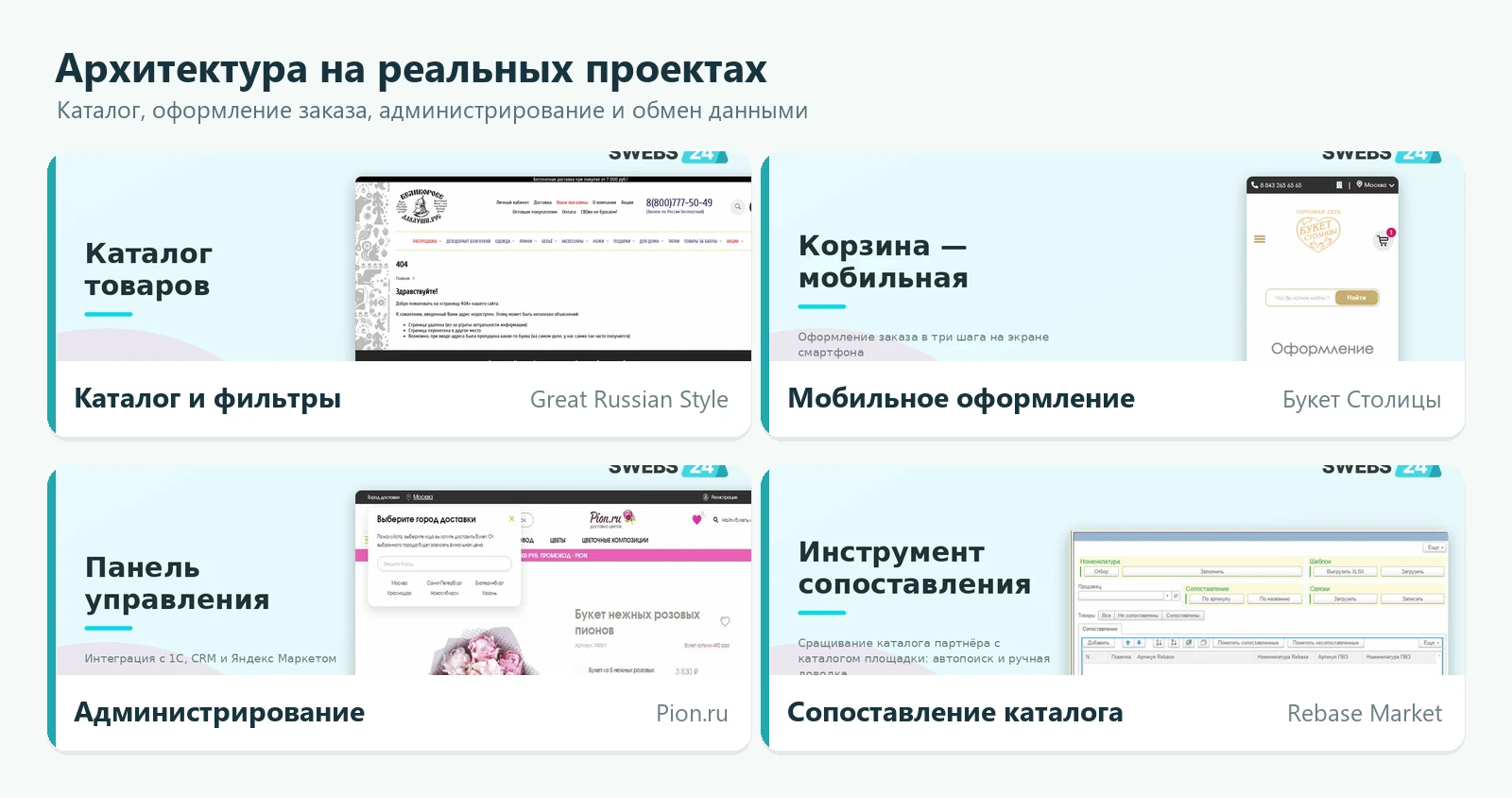This screenshot has height=798, width=1512.
Task: Click the Главная breadcrumb link on 404 page
Action: (403, 278)
